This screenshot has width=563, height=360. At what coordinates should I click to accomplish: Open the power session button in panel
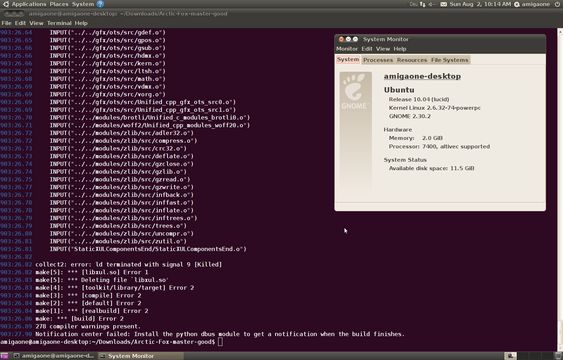[557, 4]
